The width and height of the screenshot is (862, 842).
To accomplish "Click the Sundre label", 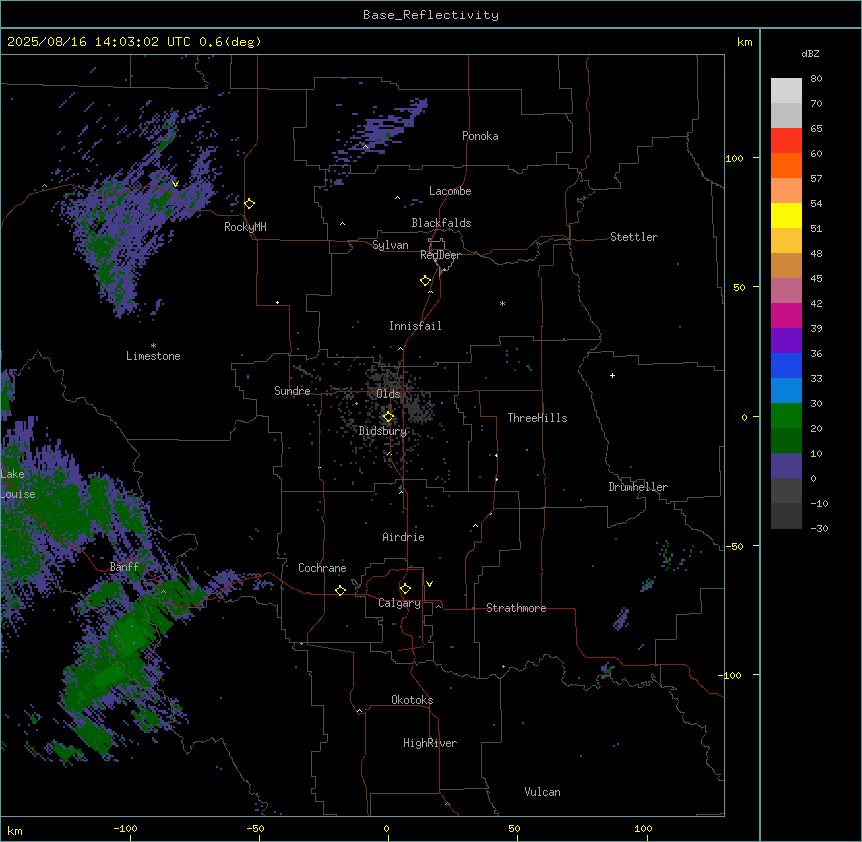I will [292, 391].
